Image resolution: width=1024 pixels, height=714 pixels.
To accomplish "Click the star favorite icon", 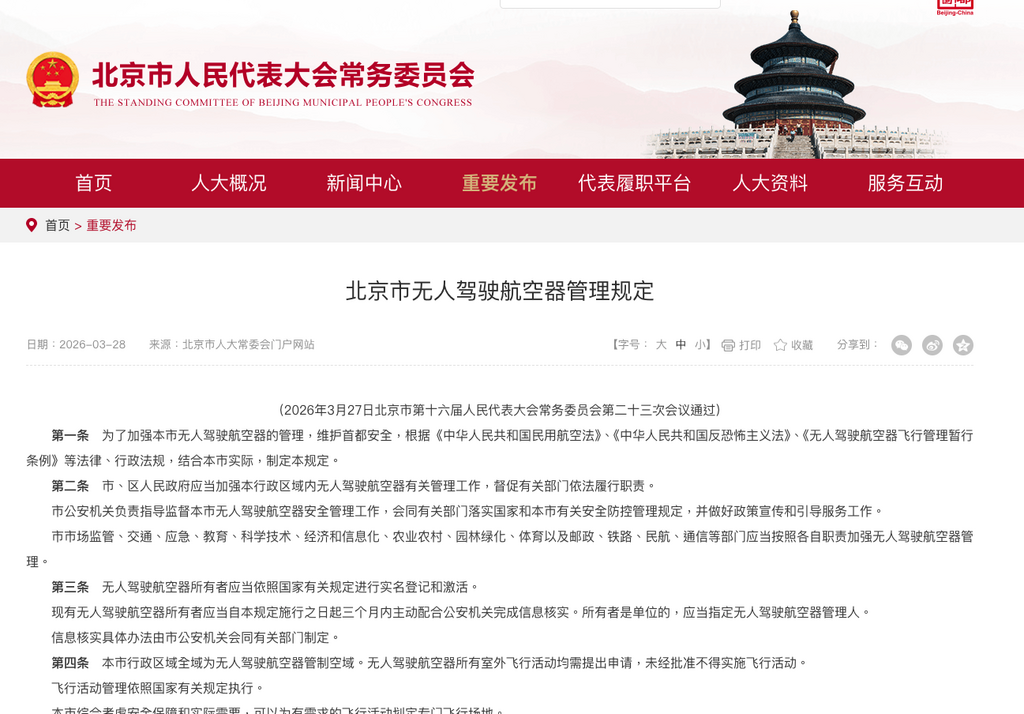I will tap(780, 345).
